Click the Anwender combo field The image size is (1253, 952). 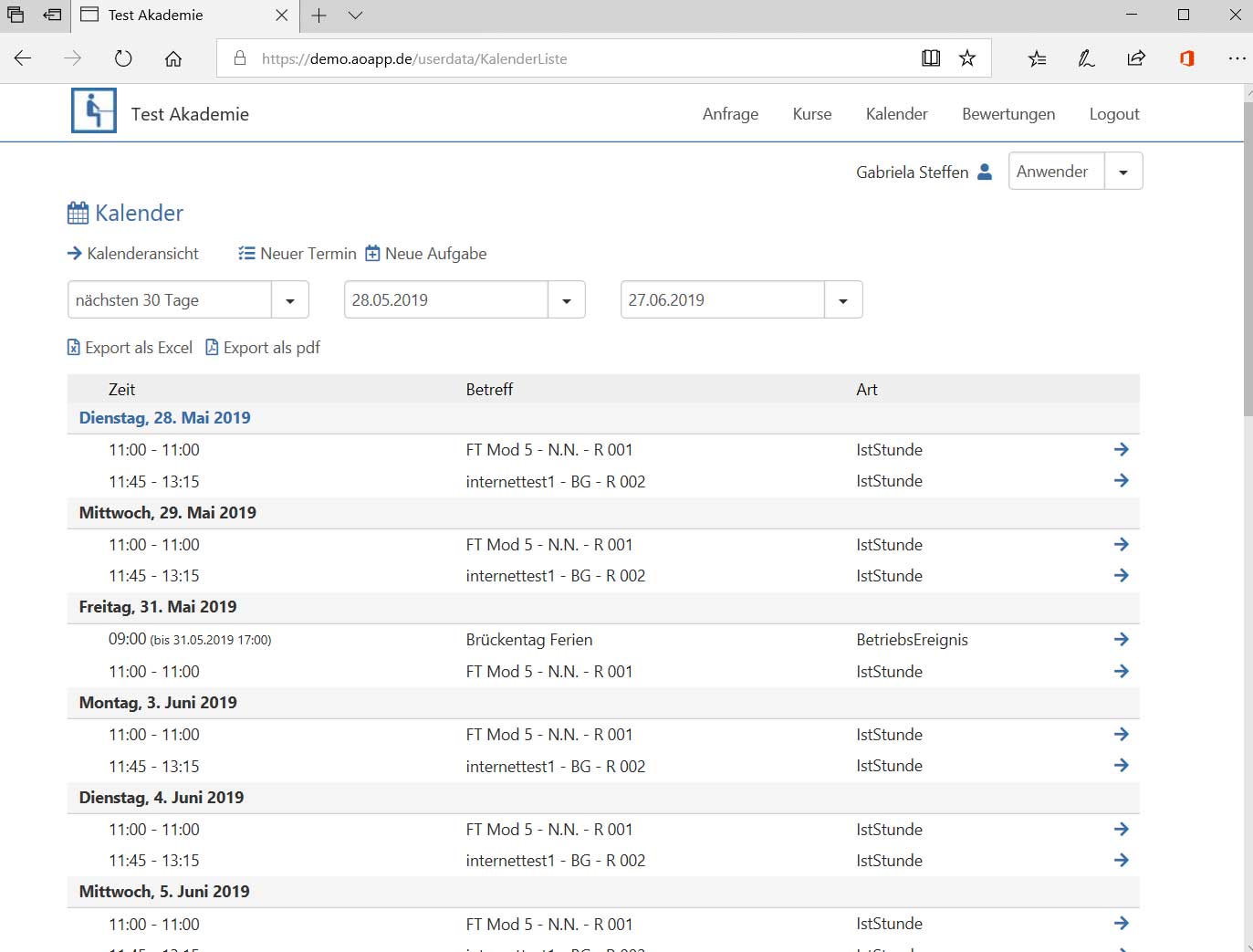(x=1057, y=172)
